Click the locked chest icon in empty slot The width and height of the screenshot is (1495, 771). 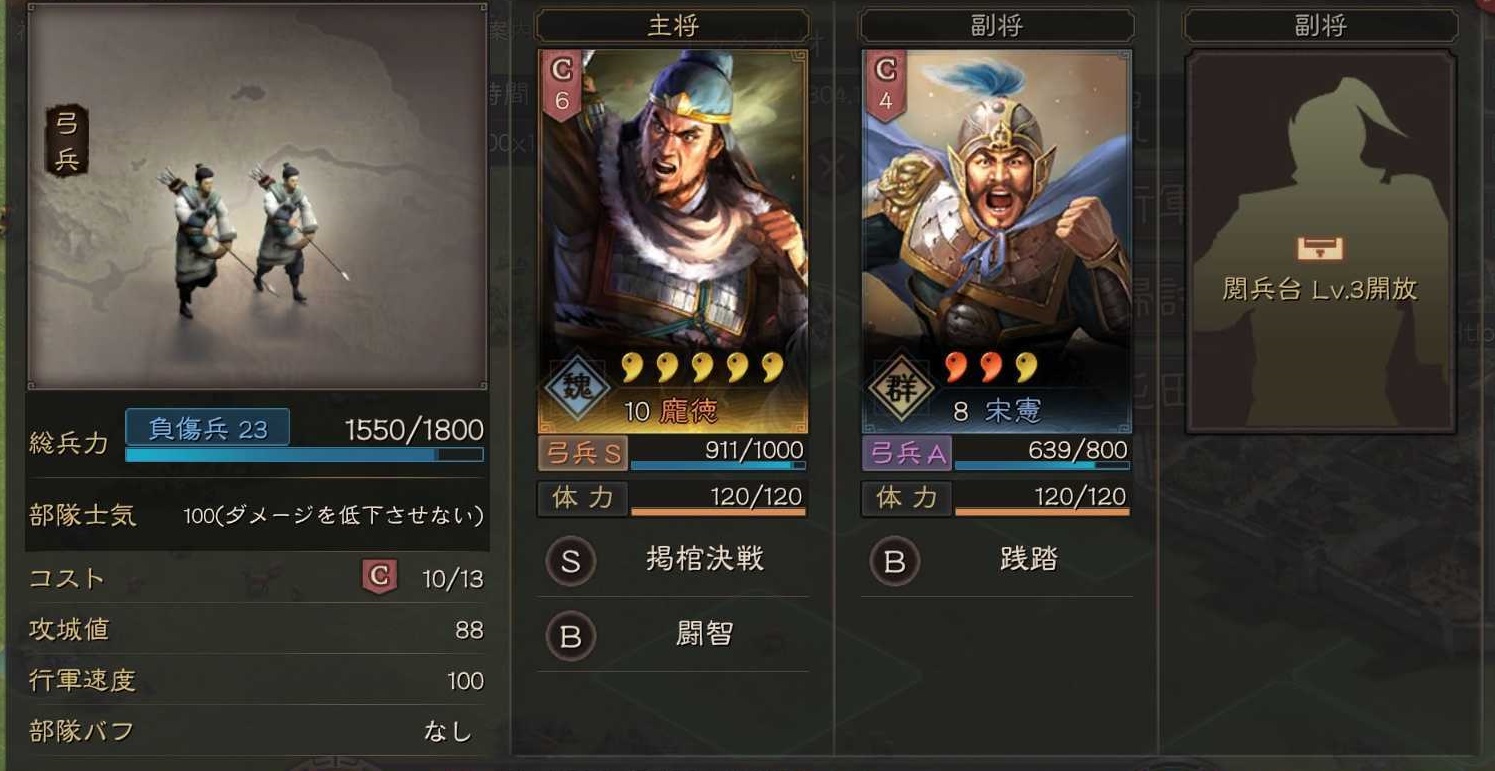[x=1319, y=248]
